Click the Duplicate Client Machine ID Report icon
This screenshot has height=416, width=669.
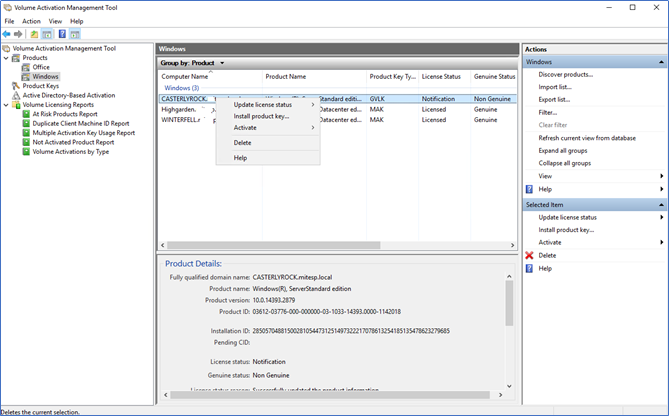(26, 124)
